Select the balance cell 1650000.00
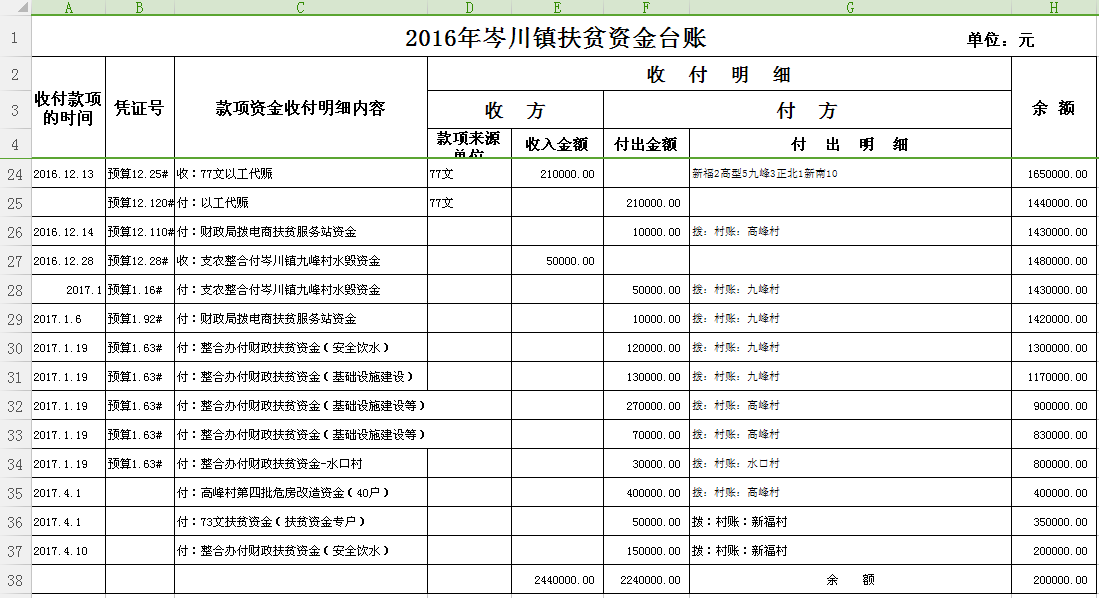 pos(1056,174)
